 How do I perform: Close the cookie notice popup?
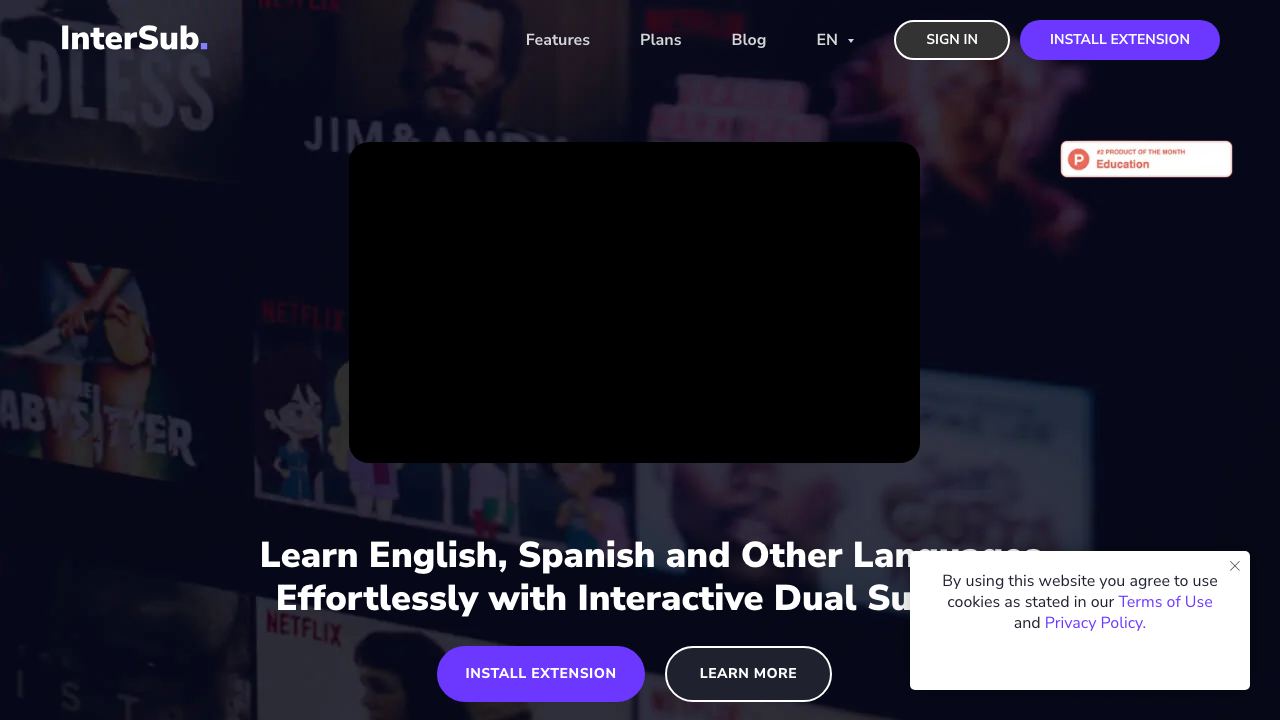coord(1235,566)
